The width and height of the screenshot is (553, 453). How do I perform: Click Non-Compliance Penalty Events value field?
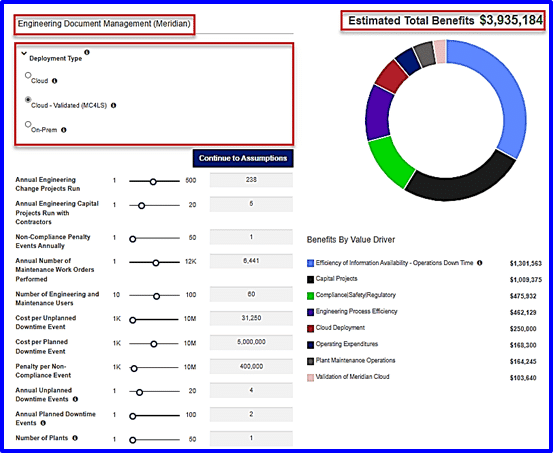[x=251, y=237]
